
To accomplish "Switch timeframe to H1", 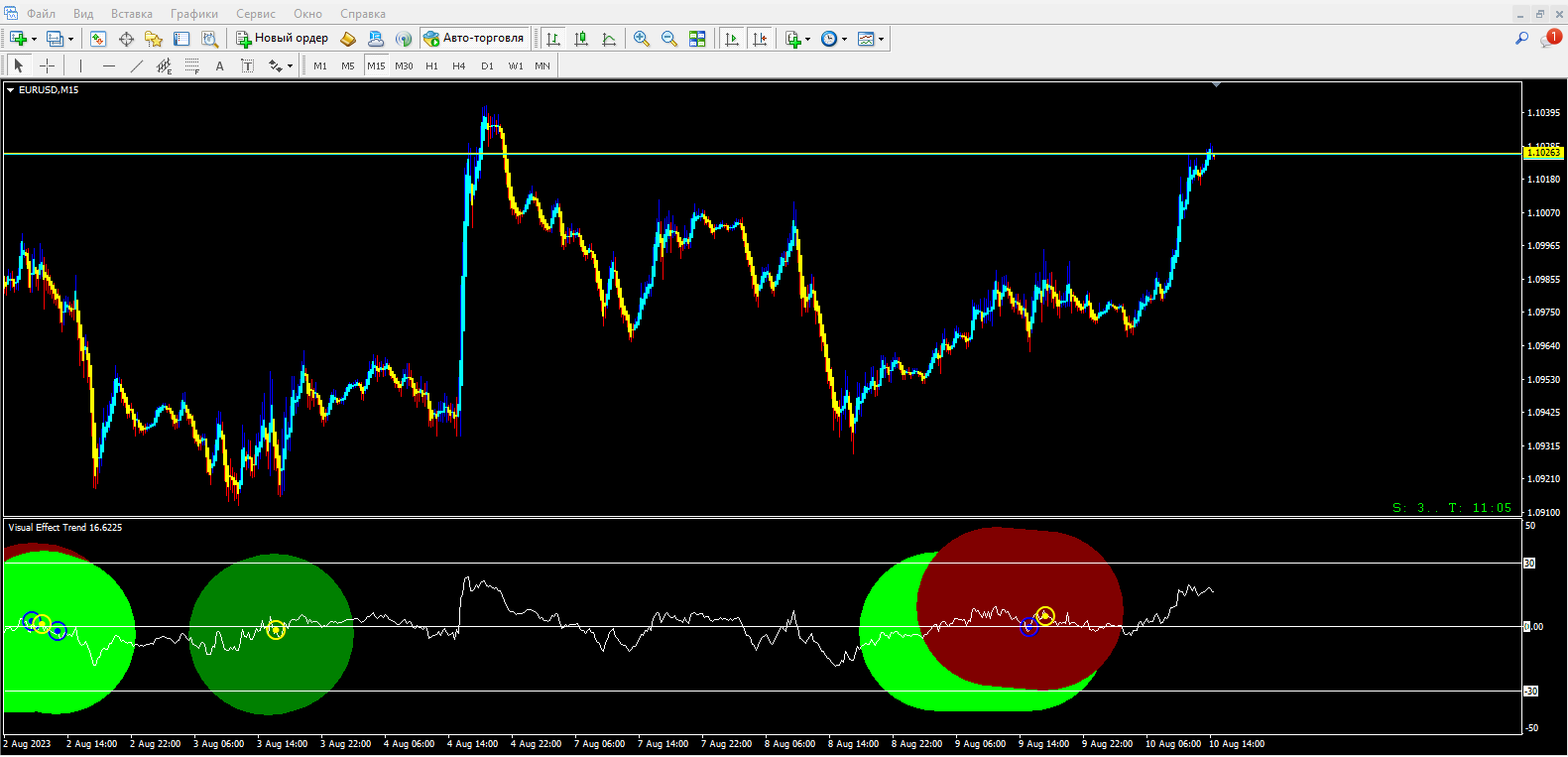I will coord(431,65).
